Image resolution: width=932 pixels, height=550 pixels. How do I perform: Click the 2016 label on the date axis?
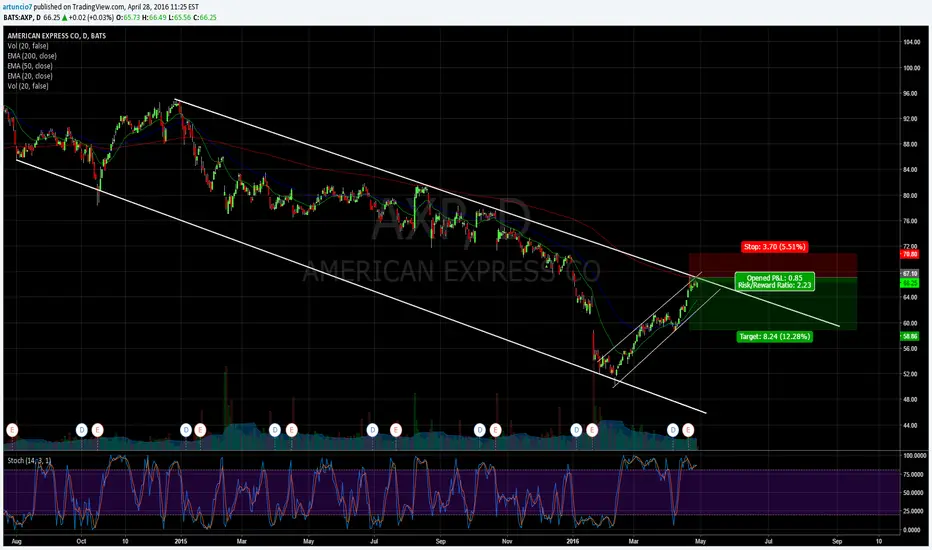[x=572, y=541]
